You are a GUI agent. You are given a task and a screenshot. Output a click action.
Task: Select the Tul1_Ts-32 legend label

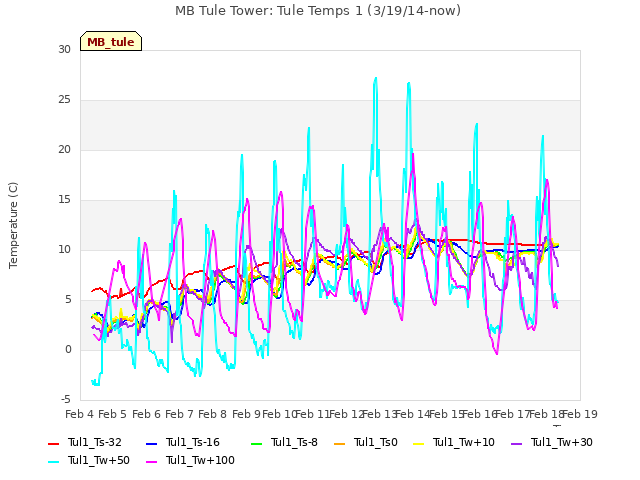[95, 442]
